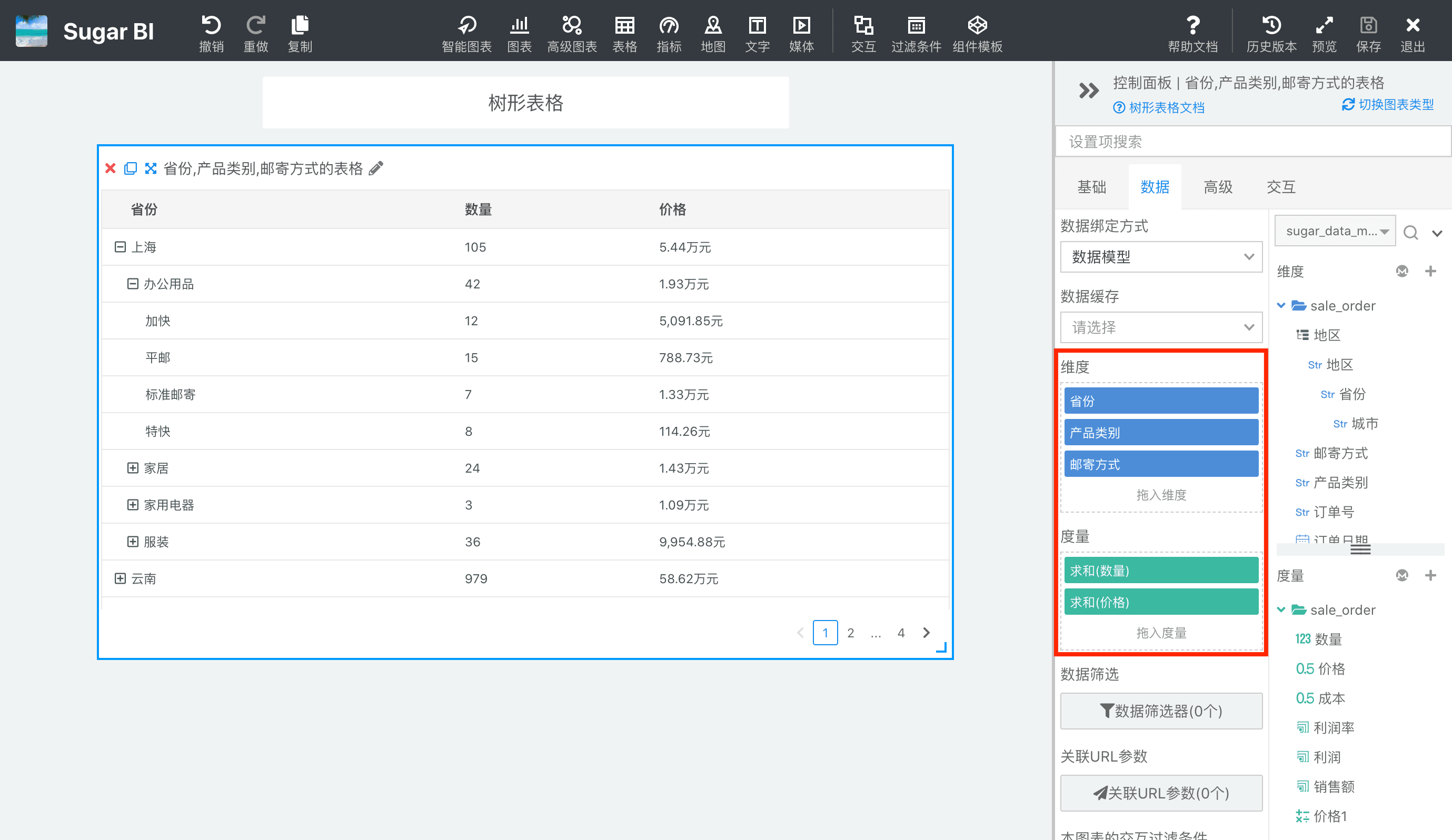Image resolution: width=1452 pixels, height=840 pixels.
Task: Click the chevron beside the data model search
Action: coord(1437,233)
